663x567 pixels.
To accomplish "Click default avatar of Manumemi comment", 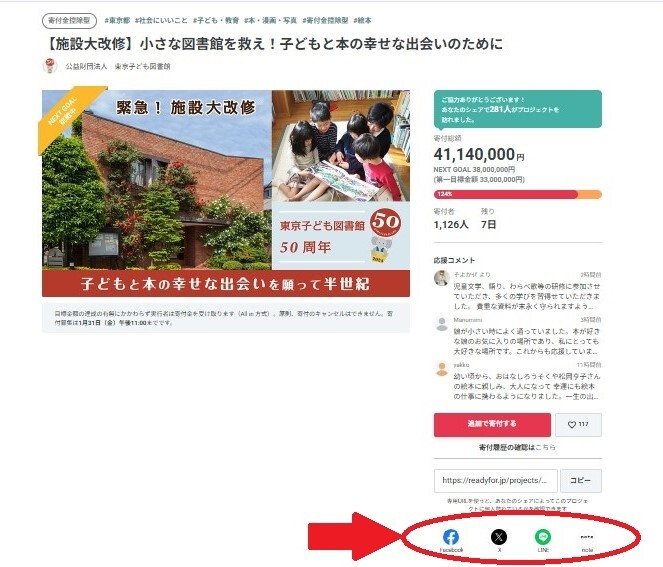I will (x=442, y=324).
